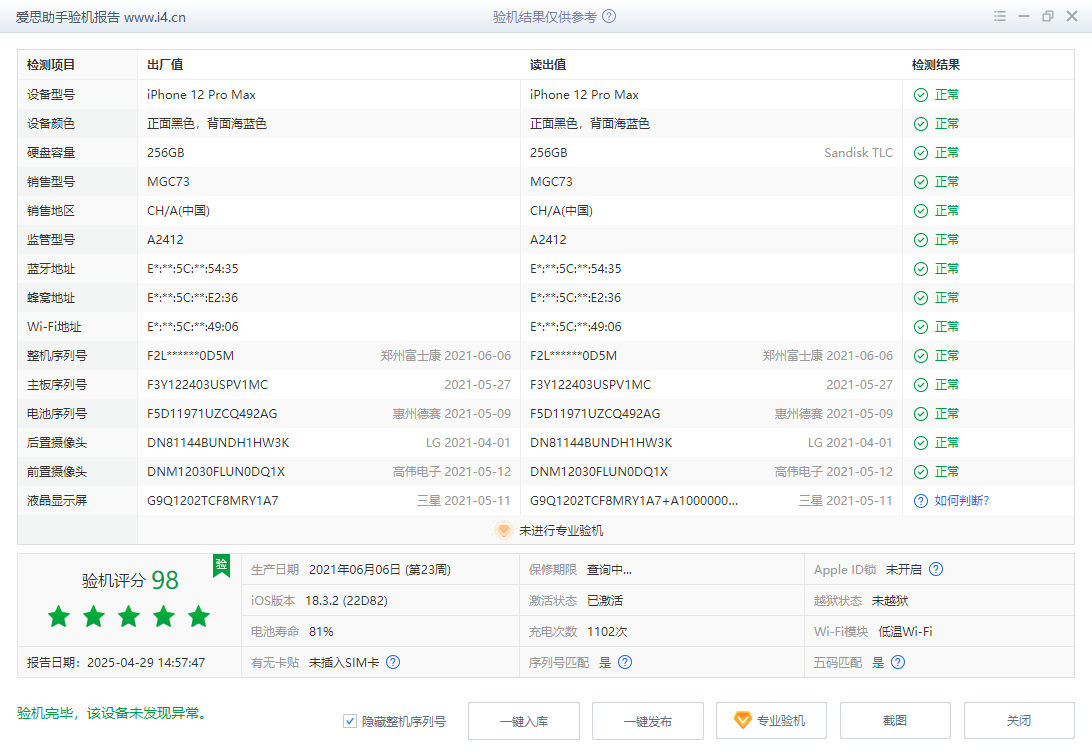
Task: Click the 检测结果 column header
Action: [936, 65]
